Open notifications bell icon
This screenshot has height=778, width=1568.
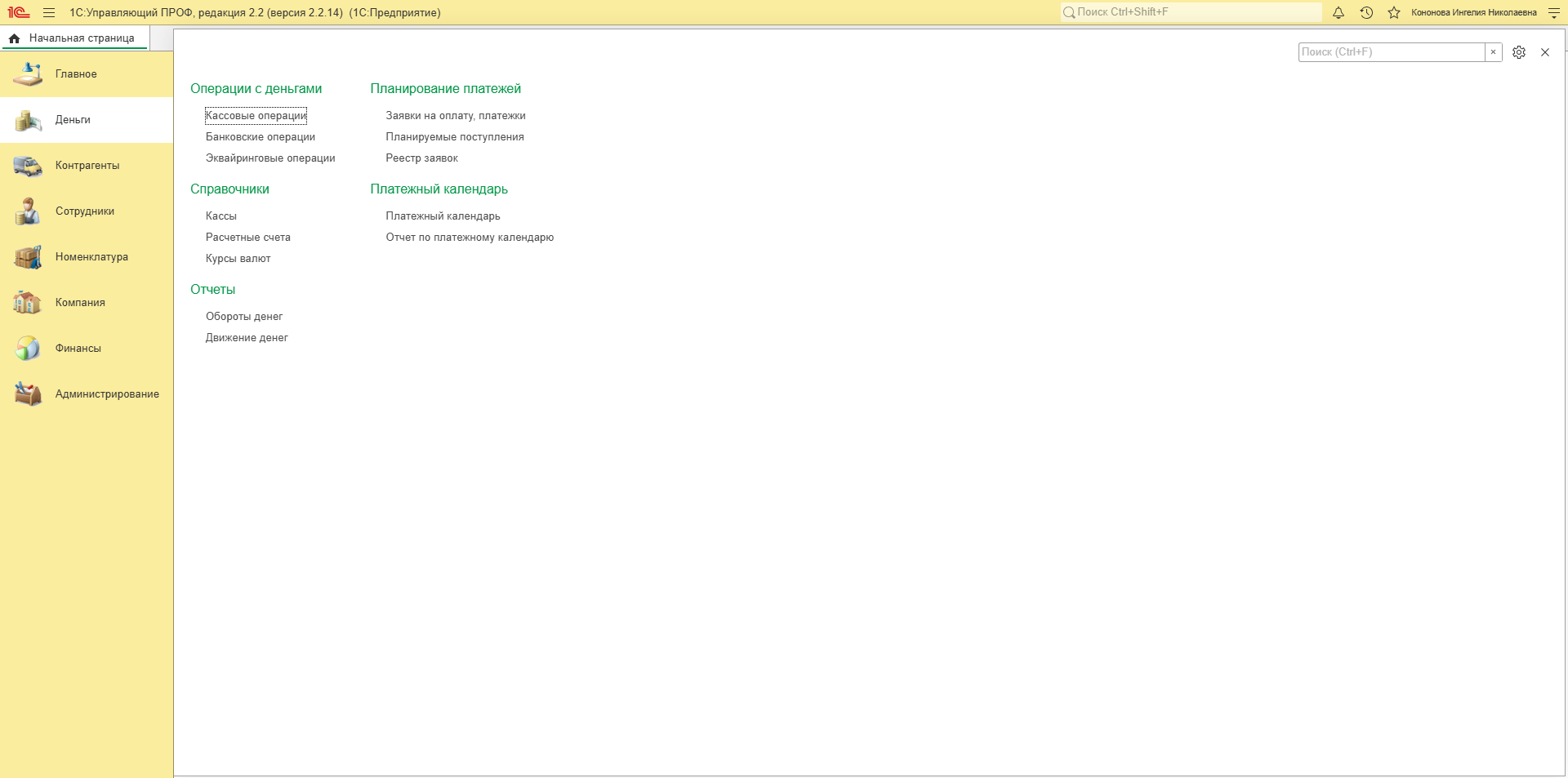(1339, 12)
